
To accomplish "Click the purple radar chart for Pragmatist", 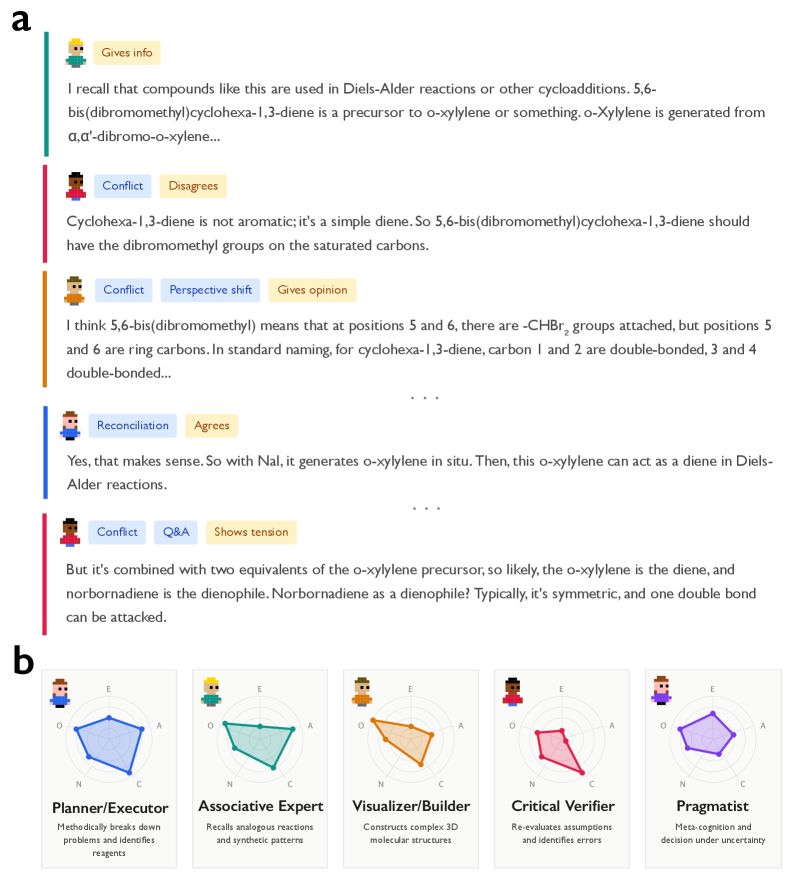I will (x=709, y=736).
